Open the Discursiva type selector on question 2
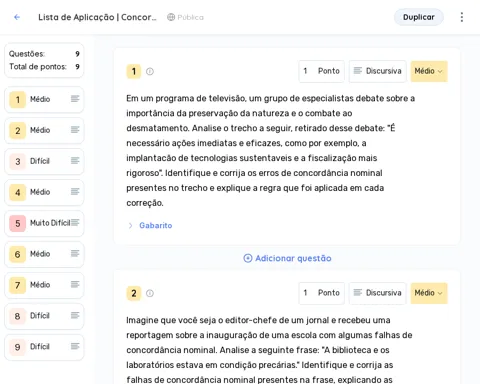Image resolution: width=480 pixels, height=384 pixels. coord(378,293)
